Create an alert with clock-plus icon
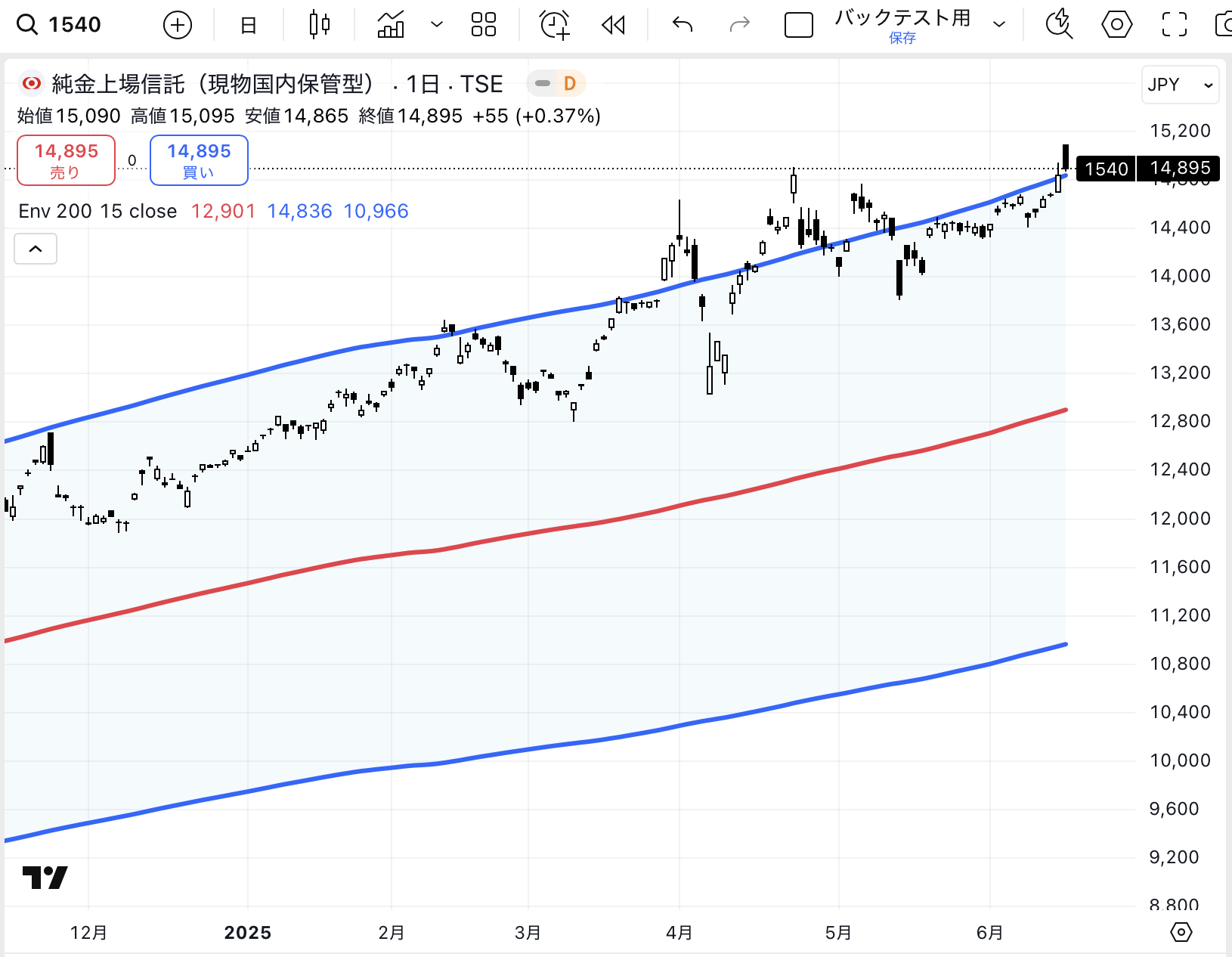1232x957 pixels. pos(555,25)
